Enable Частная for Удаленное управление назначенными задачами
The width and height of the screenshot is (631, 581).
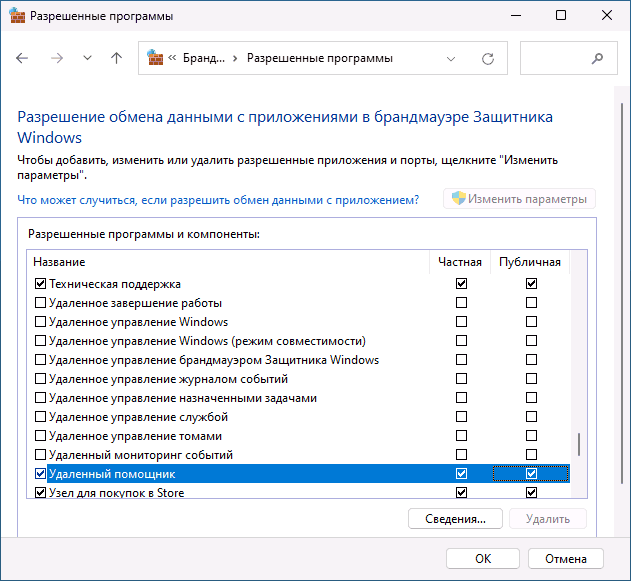pos(461,398)
